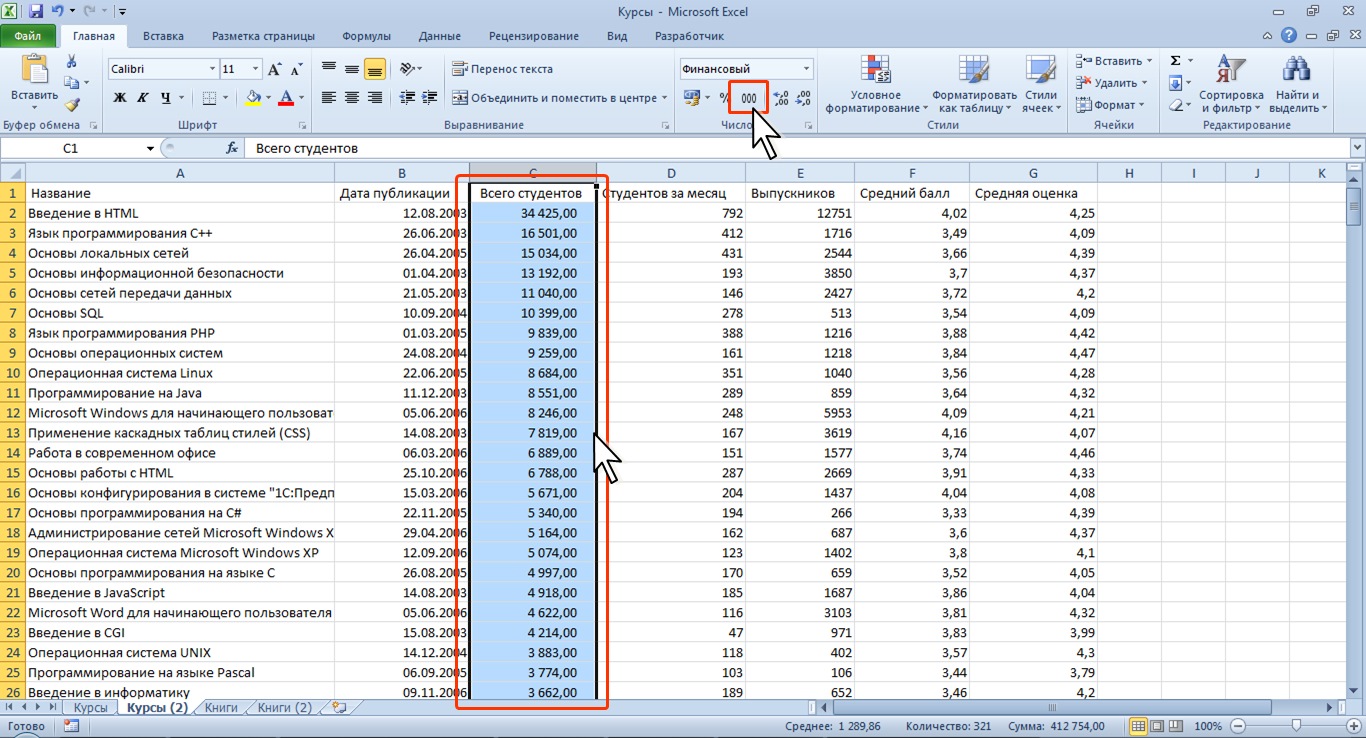Click the Copy icon in clipboard group
The image size is (1366, 738).
click(x=72, y=84)
